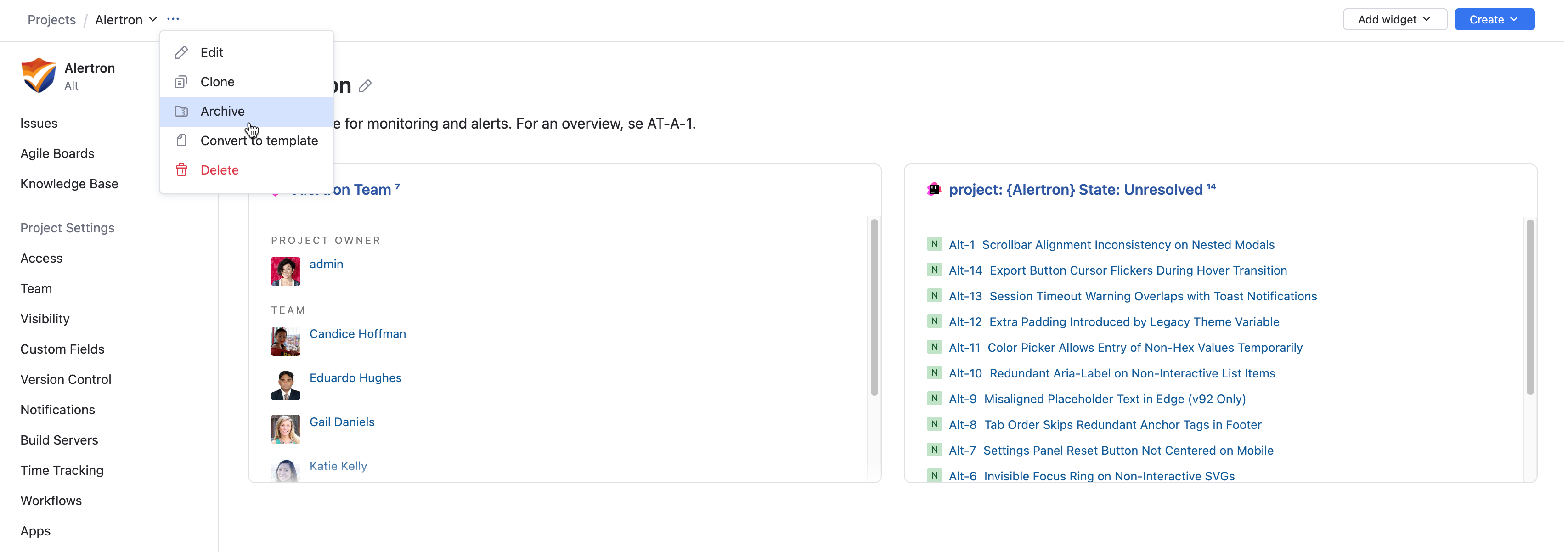Click the ellipsis icon beside Alertron breadcrumb
Image resolution: width=1568 pixels, height=552 pixels.
point(173,19)
